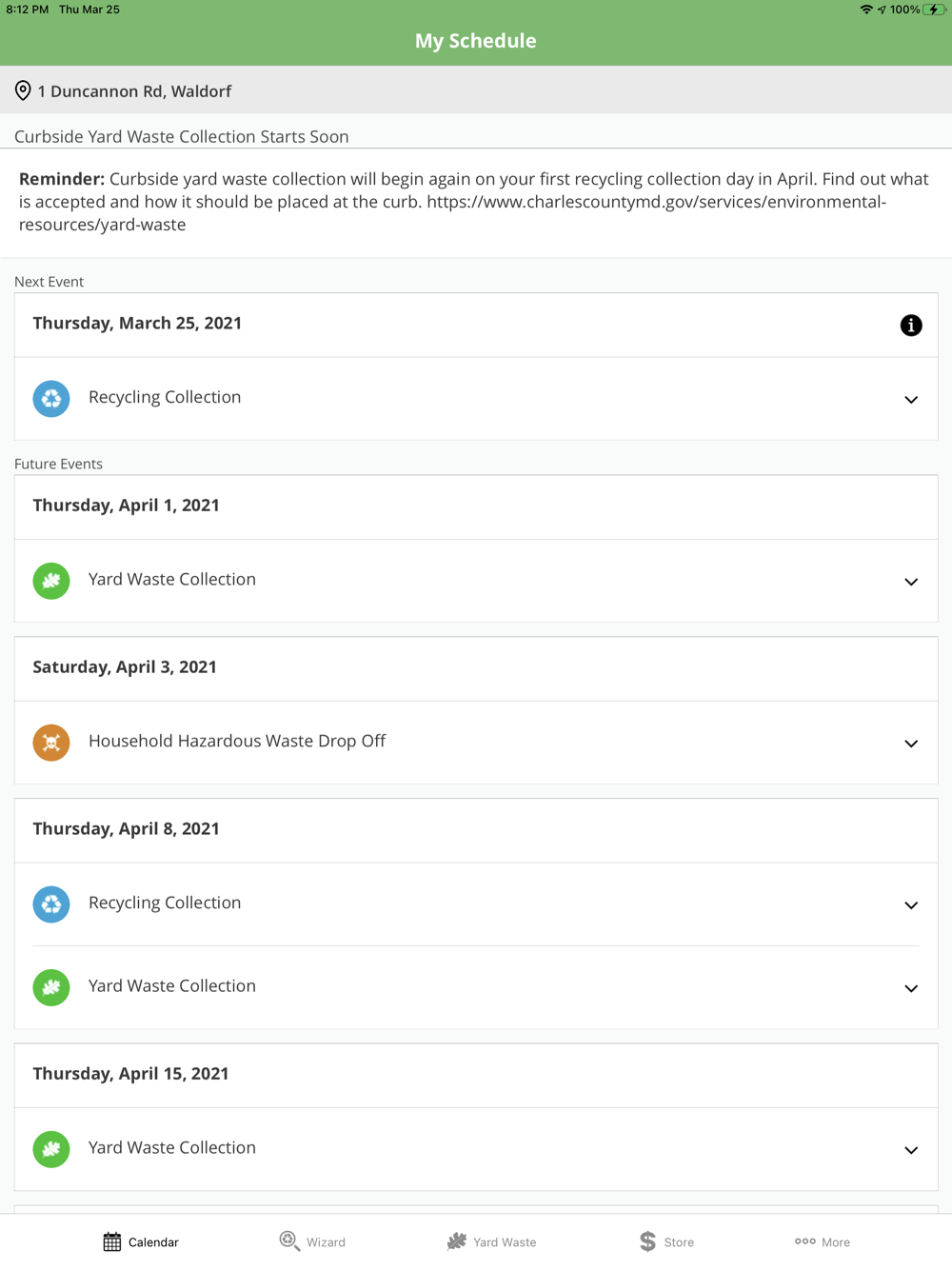Expand Recycling Collection for March 25

tap(911, 400)
